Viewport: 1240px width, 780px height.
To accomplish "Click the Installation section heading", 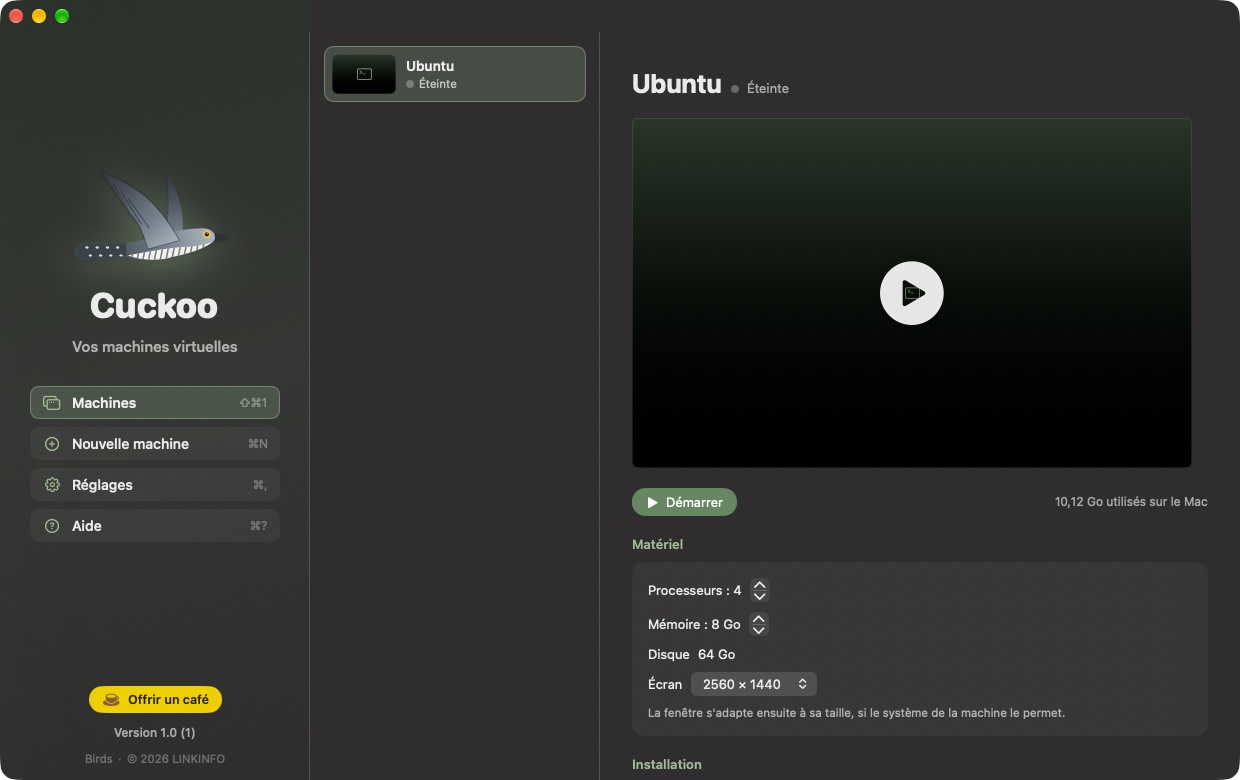I will click(667, 765).
